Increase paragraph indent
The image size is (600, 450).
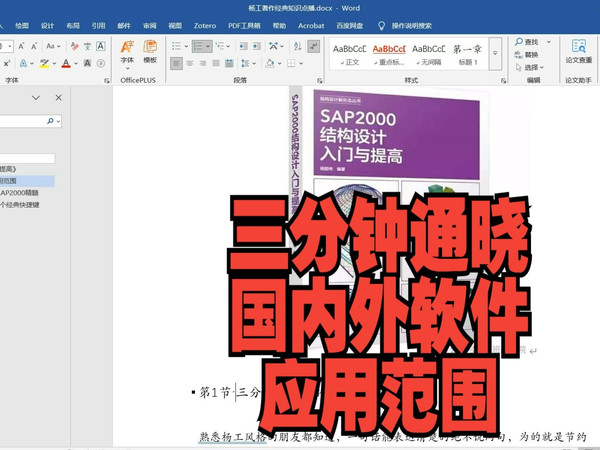click(x=257, y=46)
